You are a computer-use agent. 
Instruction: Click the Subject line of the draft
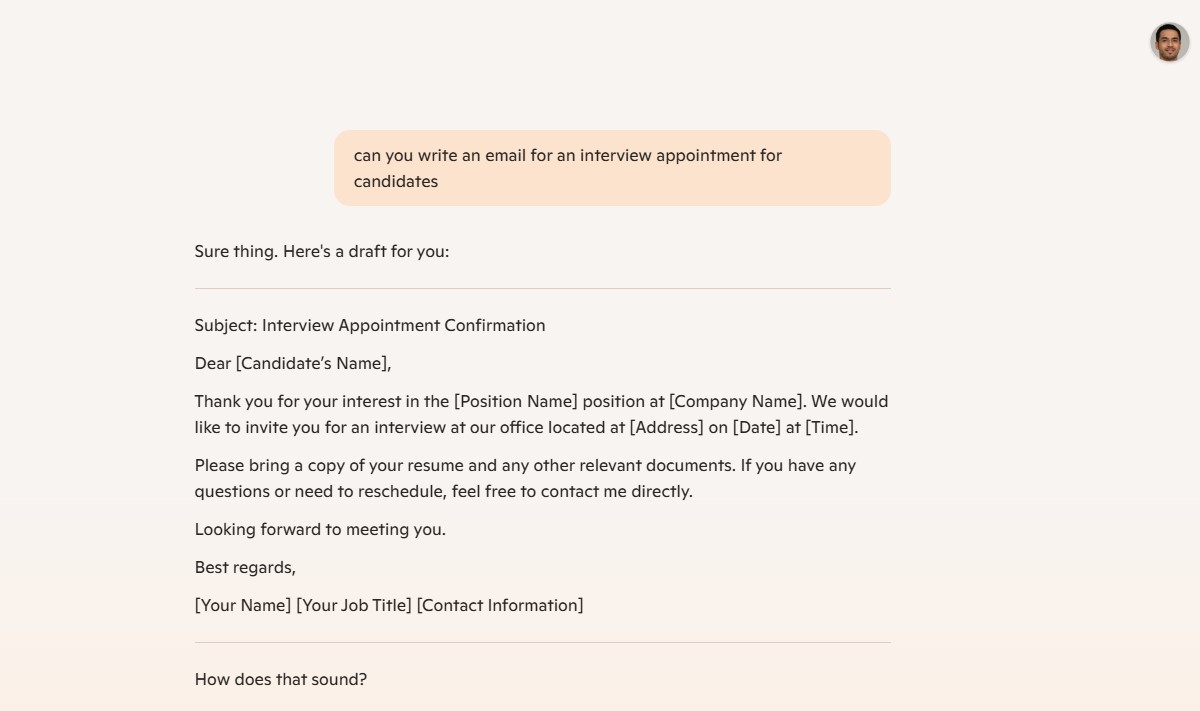(369, 326)
